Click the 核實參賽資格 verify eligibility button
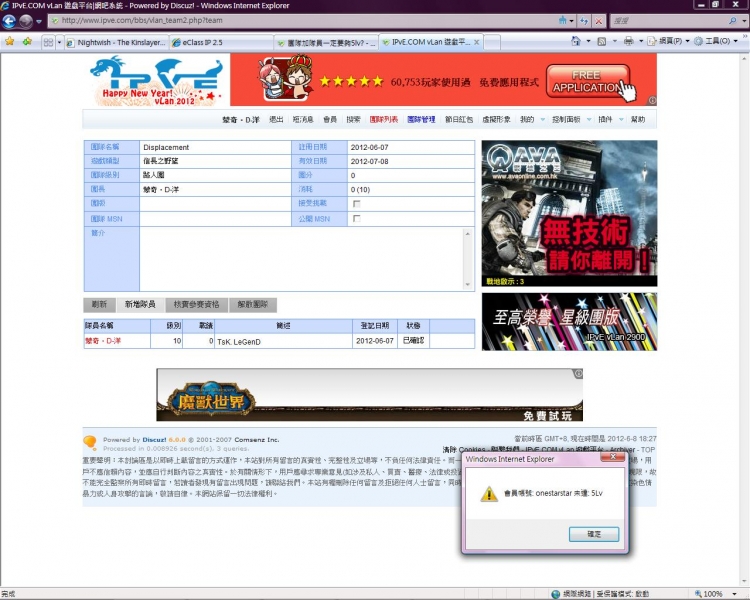This screenshot has width=750, height=600. pos(196,305)
